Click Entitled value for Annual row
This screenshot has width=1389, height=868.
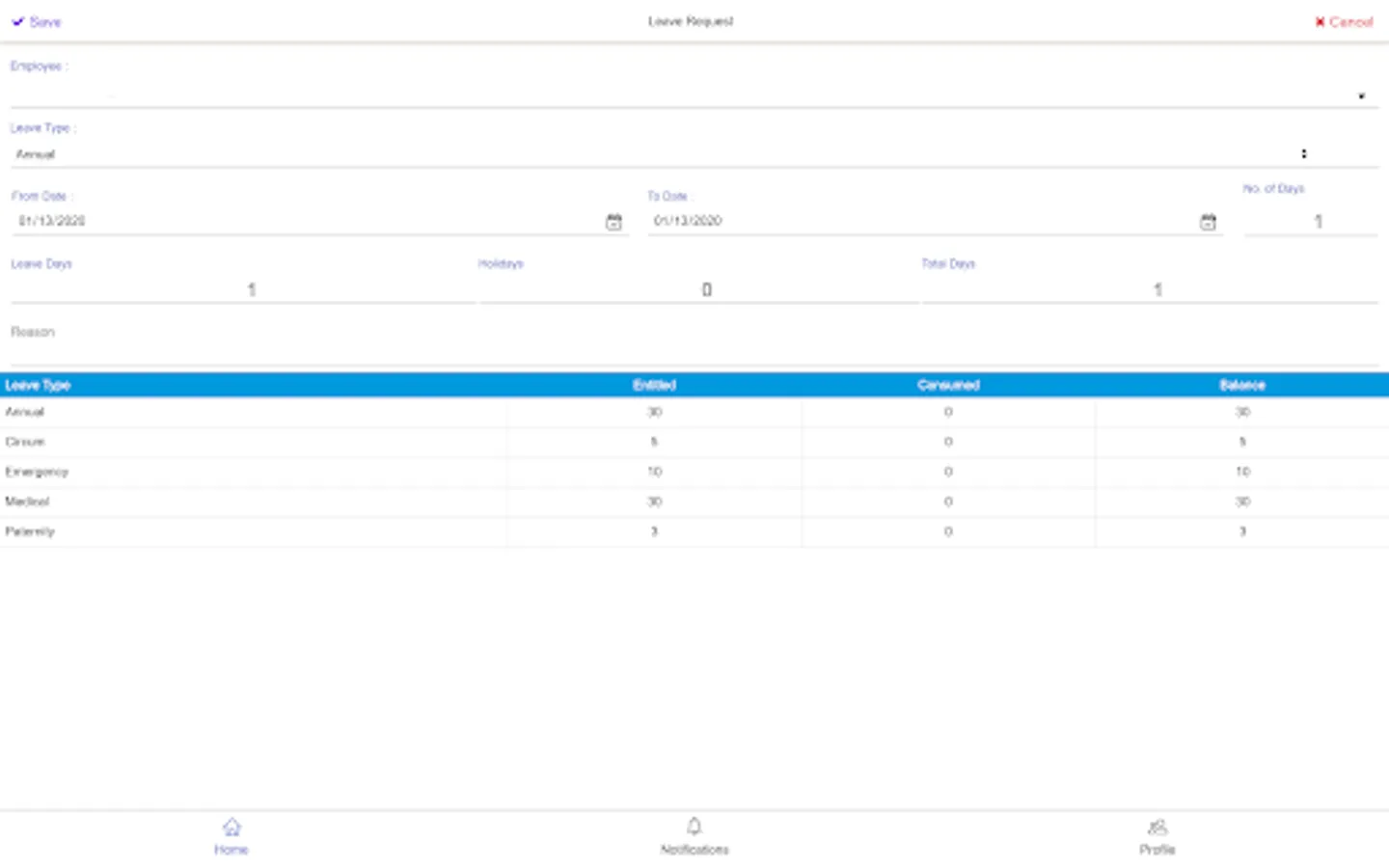point(654,412)
